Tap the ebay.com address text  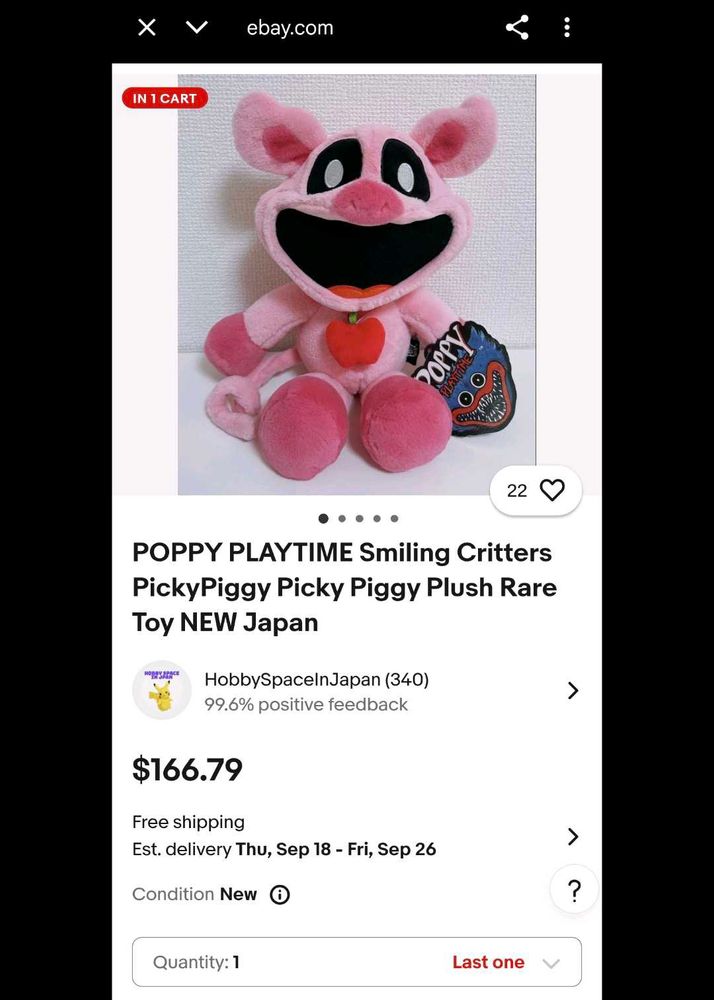[290, 28]
